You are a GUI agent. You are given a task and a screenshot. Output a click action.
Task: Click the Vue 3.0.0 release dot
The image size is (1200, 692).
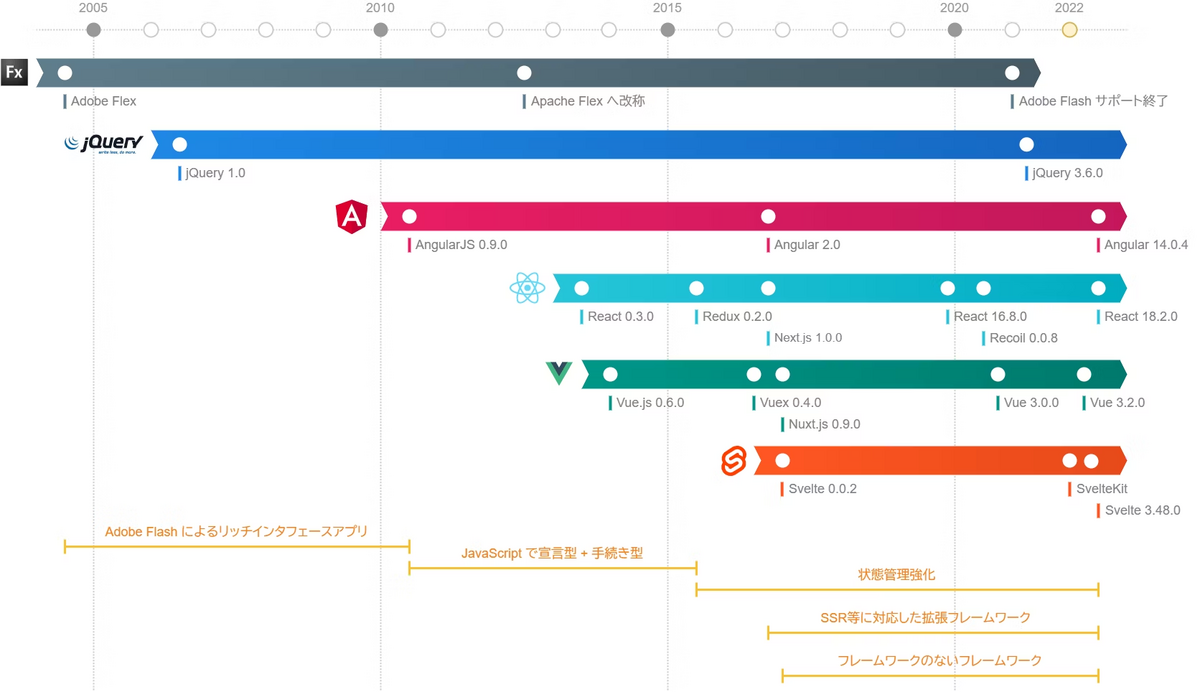[x=998, y=375]
